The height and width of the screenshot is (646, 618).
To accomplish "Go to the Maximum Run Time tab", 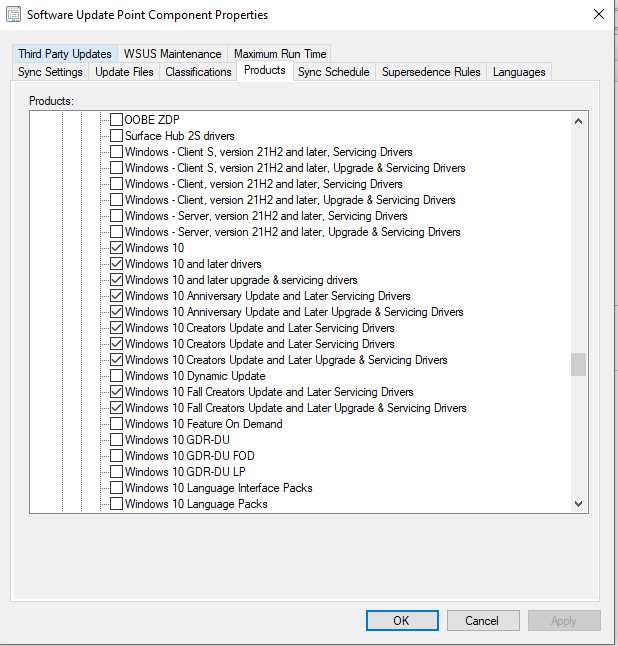I will (280, 54).
